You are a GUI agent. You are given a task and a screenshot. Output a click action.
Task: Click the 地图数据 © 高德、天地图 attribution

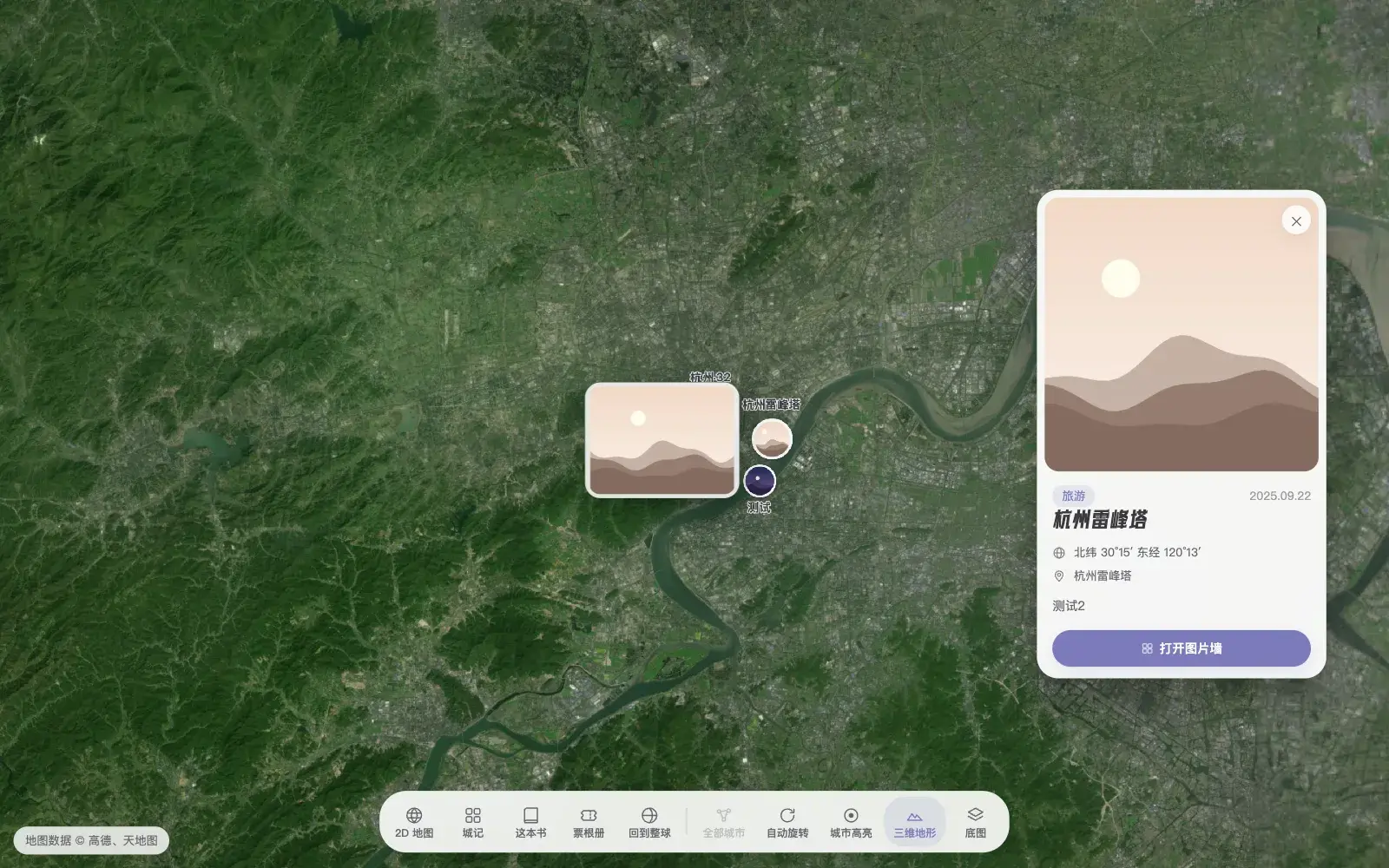click(91, 840)
